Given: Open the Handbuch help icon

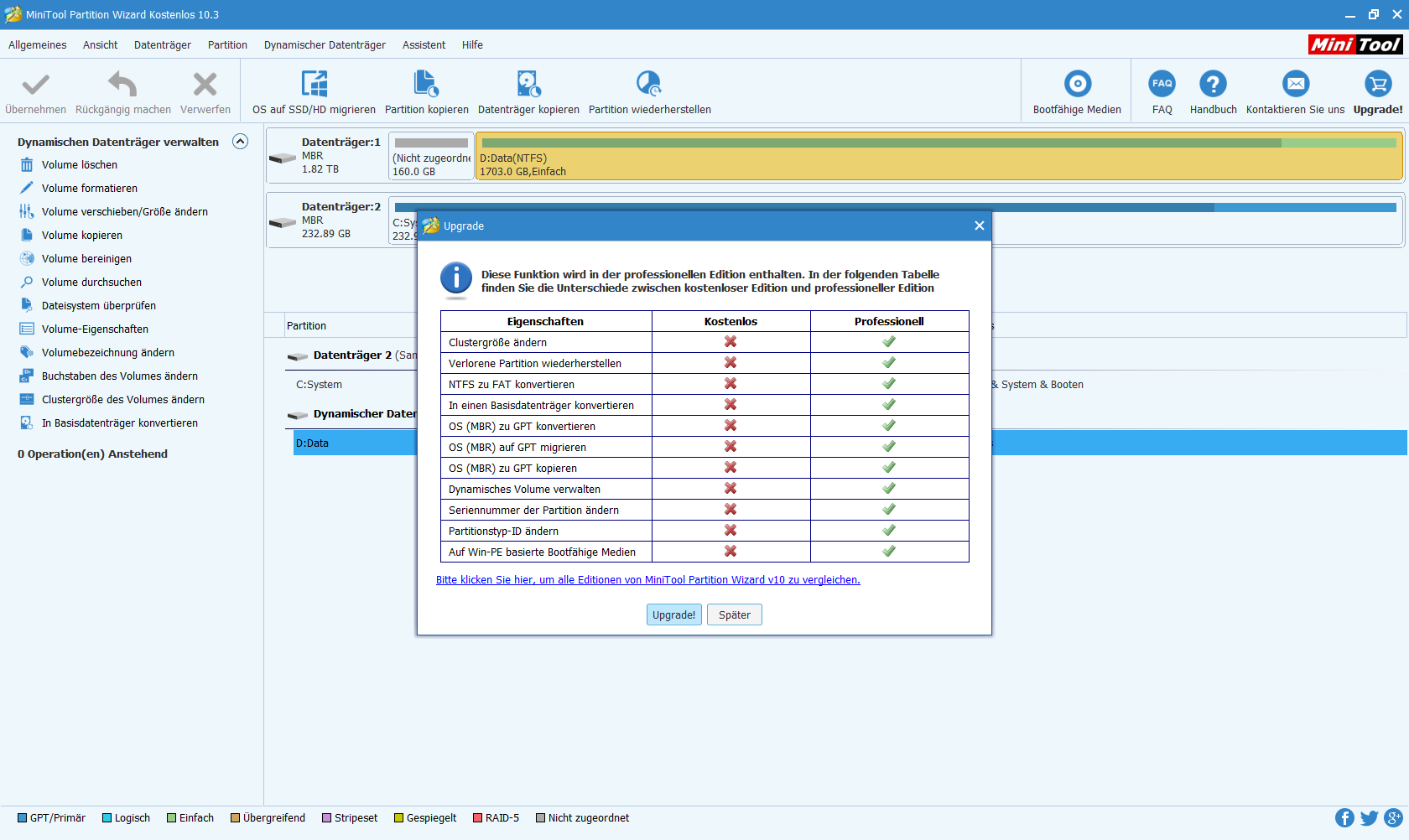Looking at the screenshot, I should pos(1213,84).
